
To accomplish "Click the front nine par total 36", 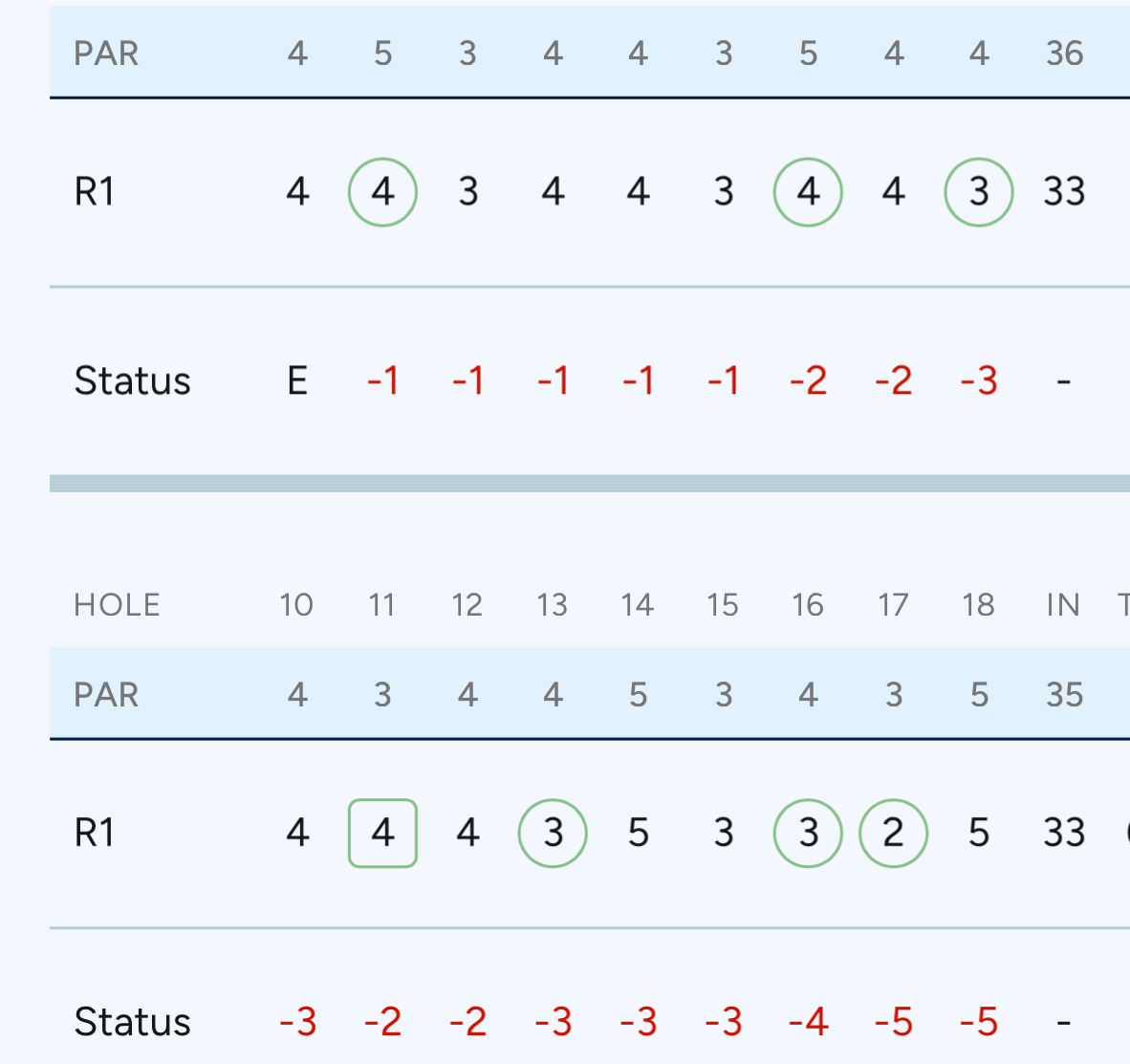I will point(1064,54).
